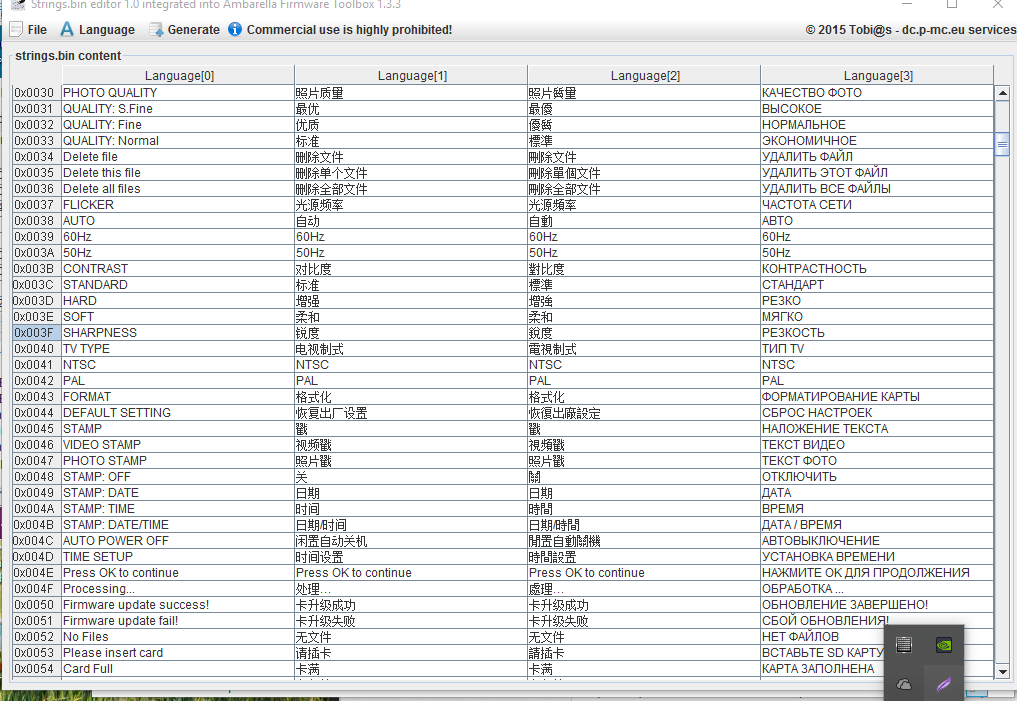The image size is (1017, 701).
Task: Click the NVIDIA tray icon
Action: coord(943,645)
